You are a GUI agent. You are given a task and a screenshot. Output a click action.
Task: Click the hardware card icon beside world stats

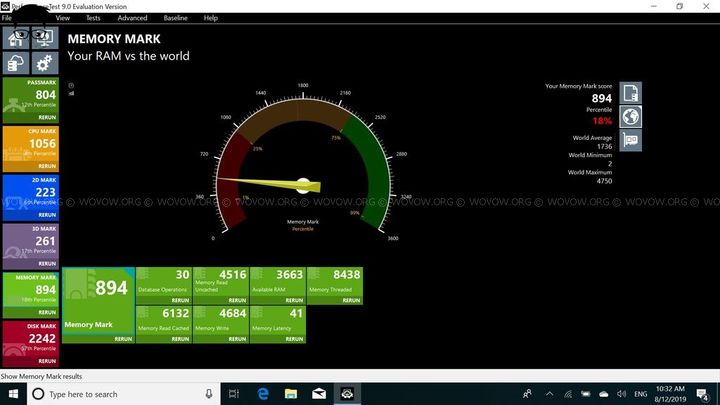pos(631,141)
